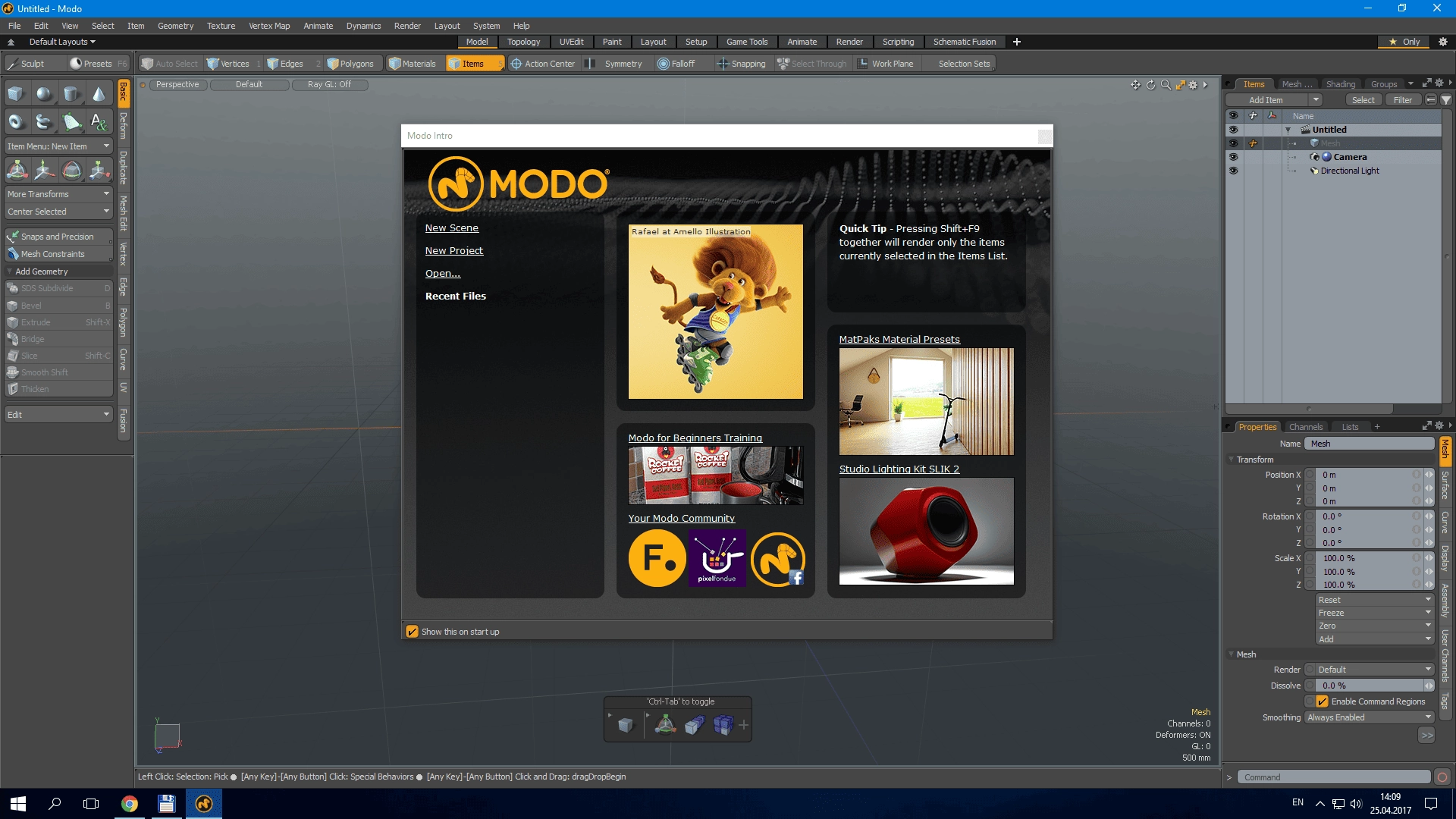Switch to the UVEdit layout tab
This screenshot has width=1456, height=819.
click(x=571, y=42)
